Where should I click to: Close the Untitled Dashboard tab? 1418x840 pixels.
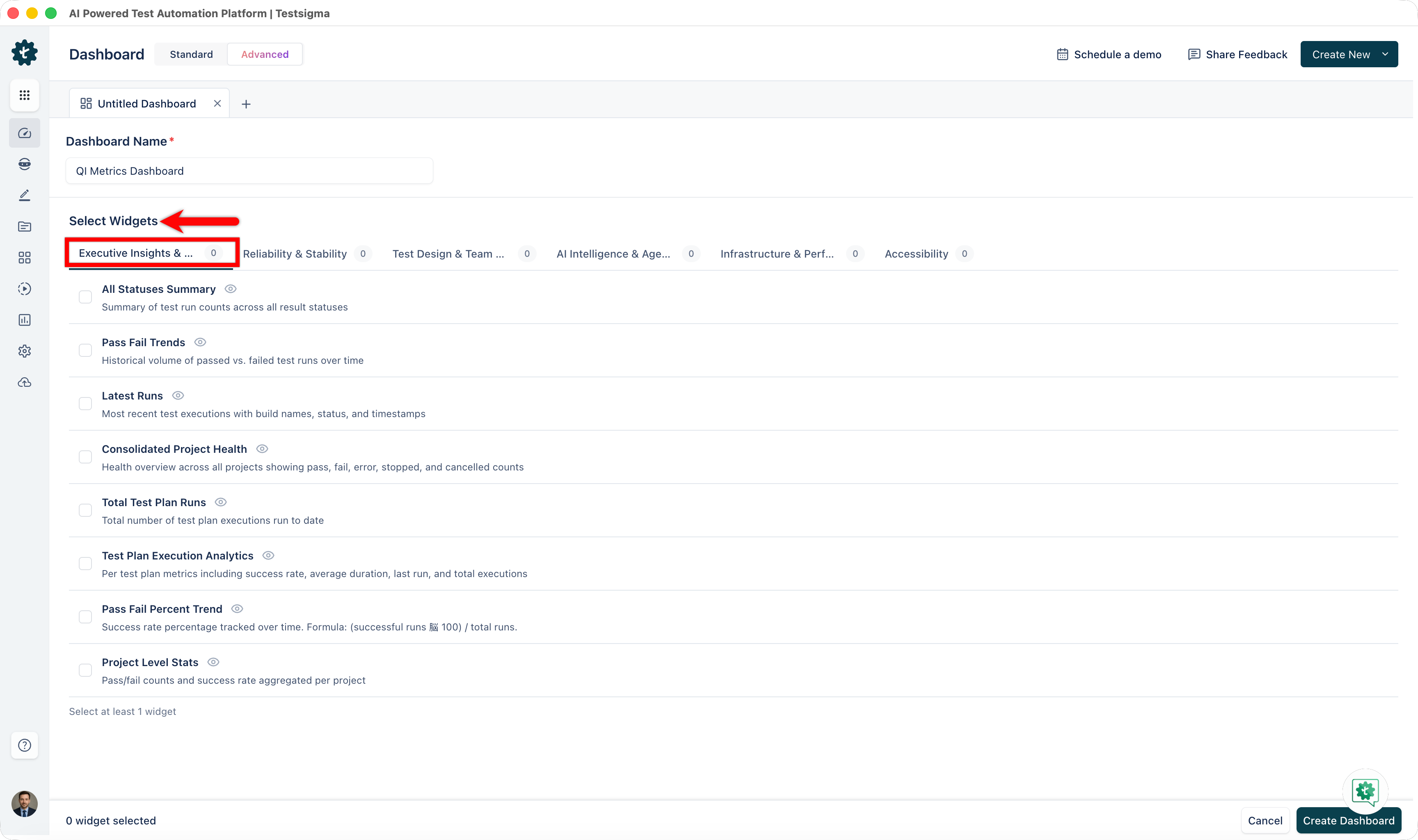(217, 104)
